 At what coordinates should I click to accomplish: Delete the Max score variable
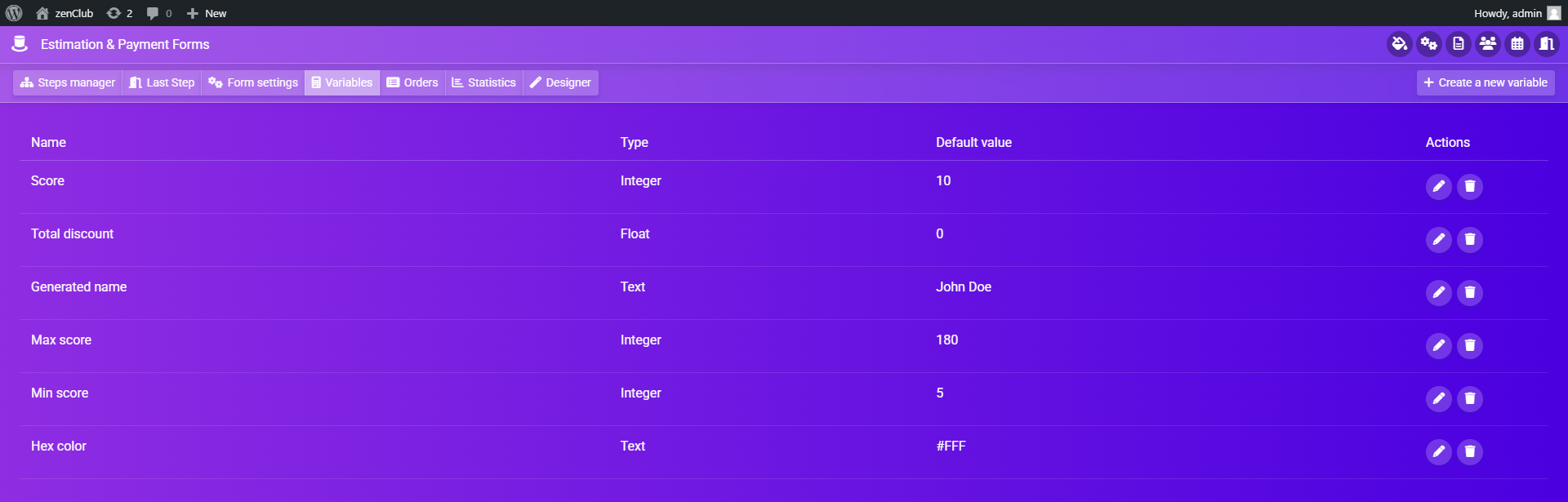pos(1470,346)
